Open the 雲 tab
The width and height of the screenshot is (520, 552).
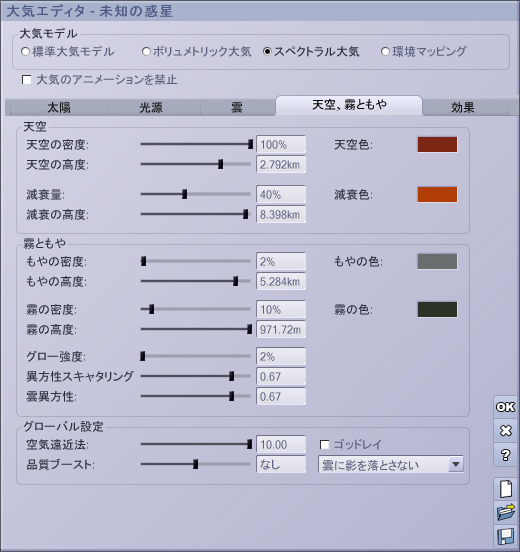[x=237, y=107]
